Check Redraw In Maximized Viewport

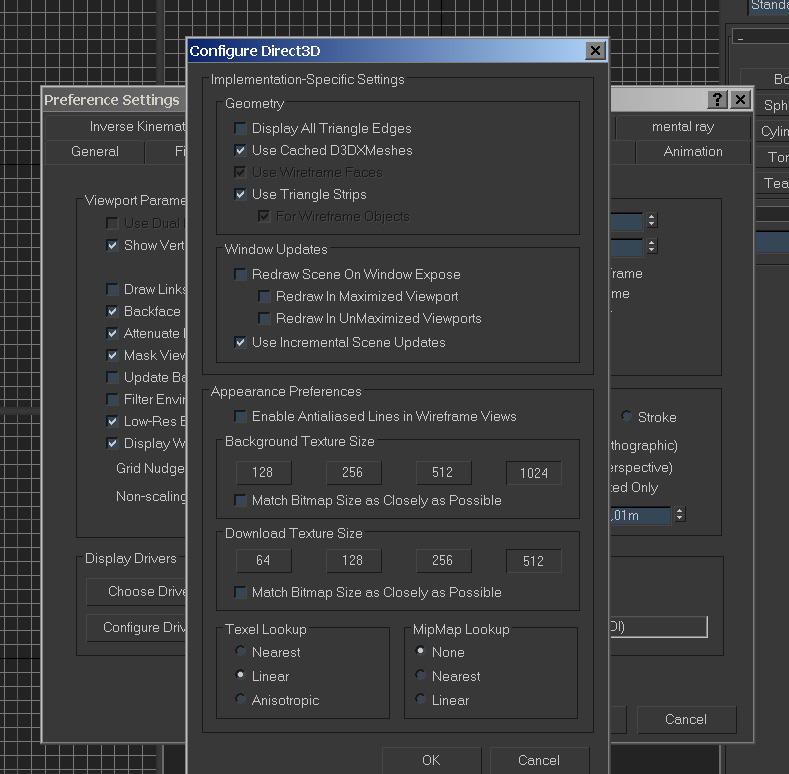[264, 296]
